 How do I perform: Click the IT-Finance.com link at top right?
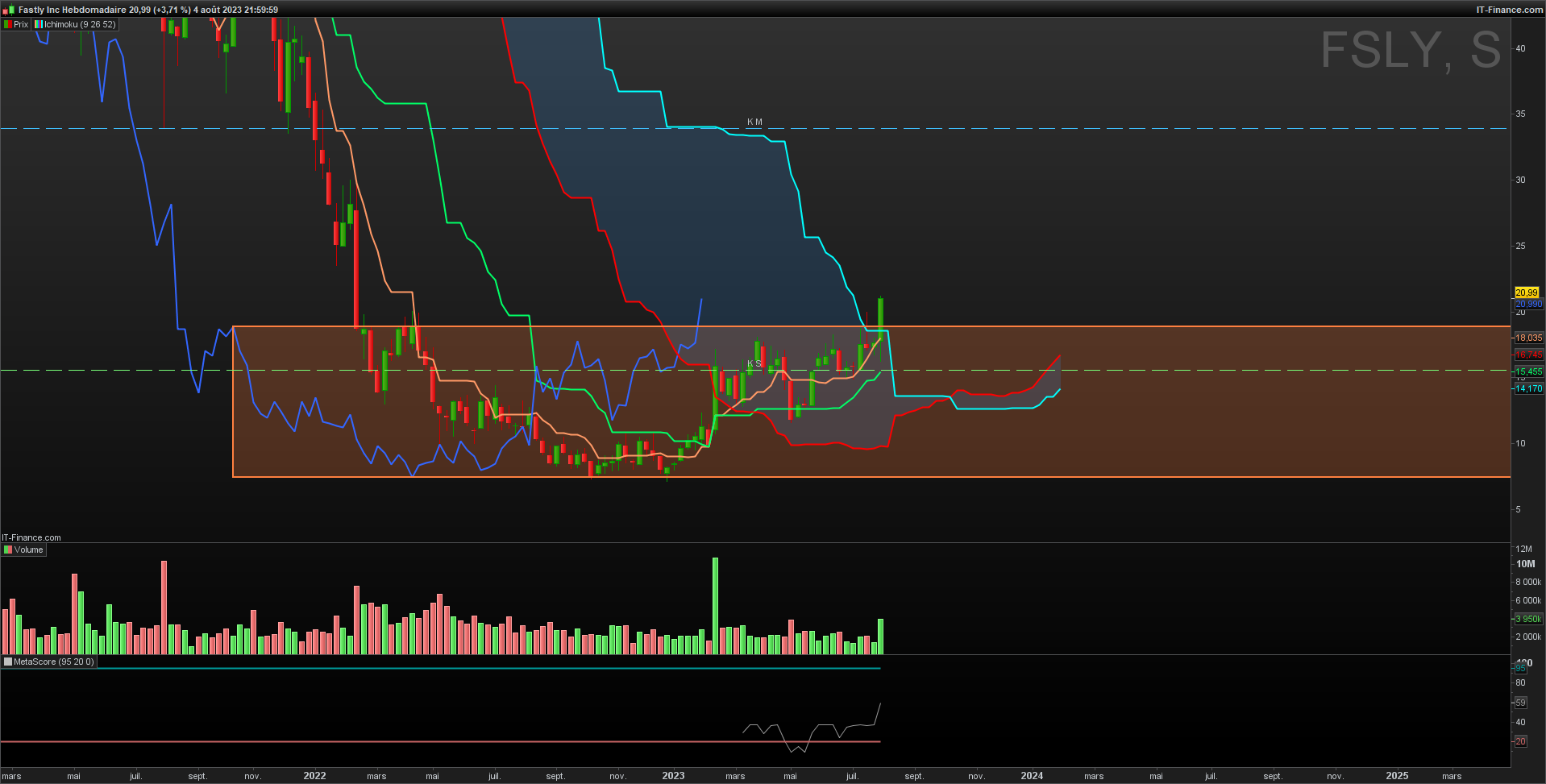pos(1510,10)
